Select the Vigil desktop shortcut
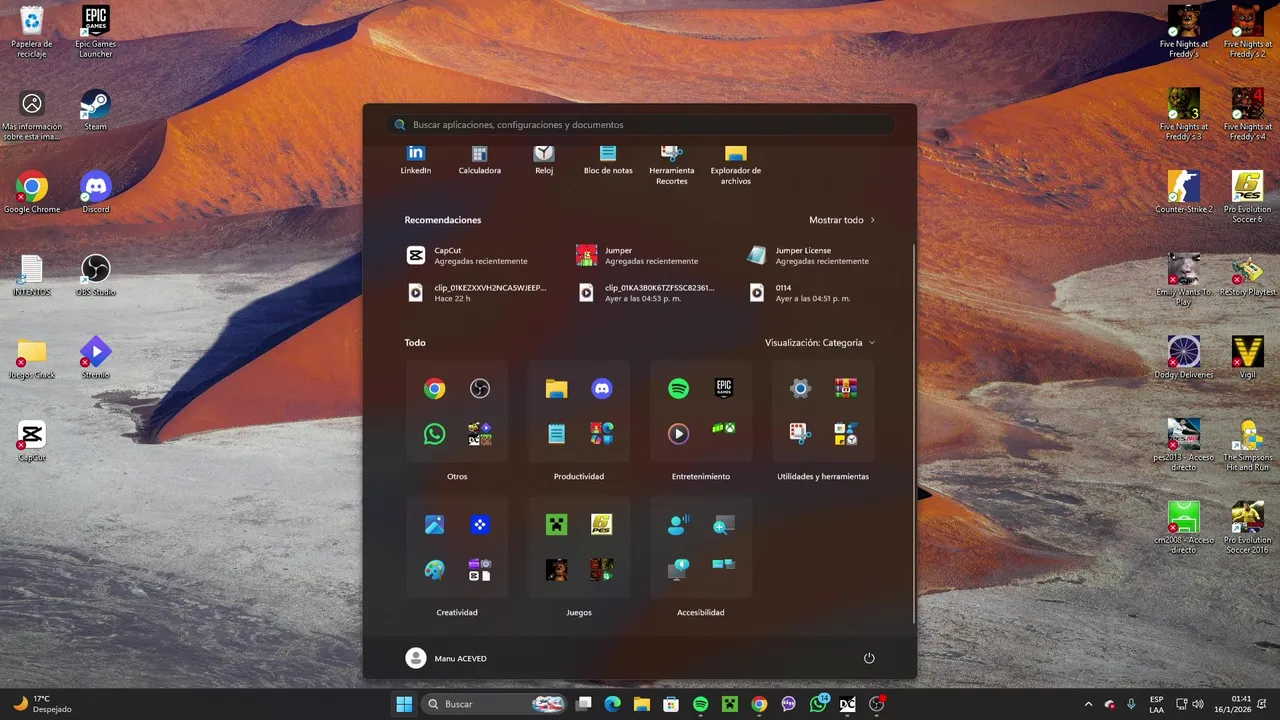 coord(1247,357)
